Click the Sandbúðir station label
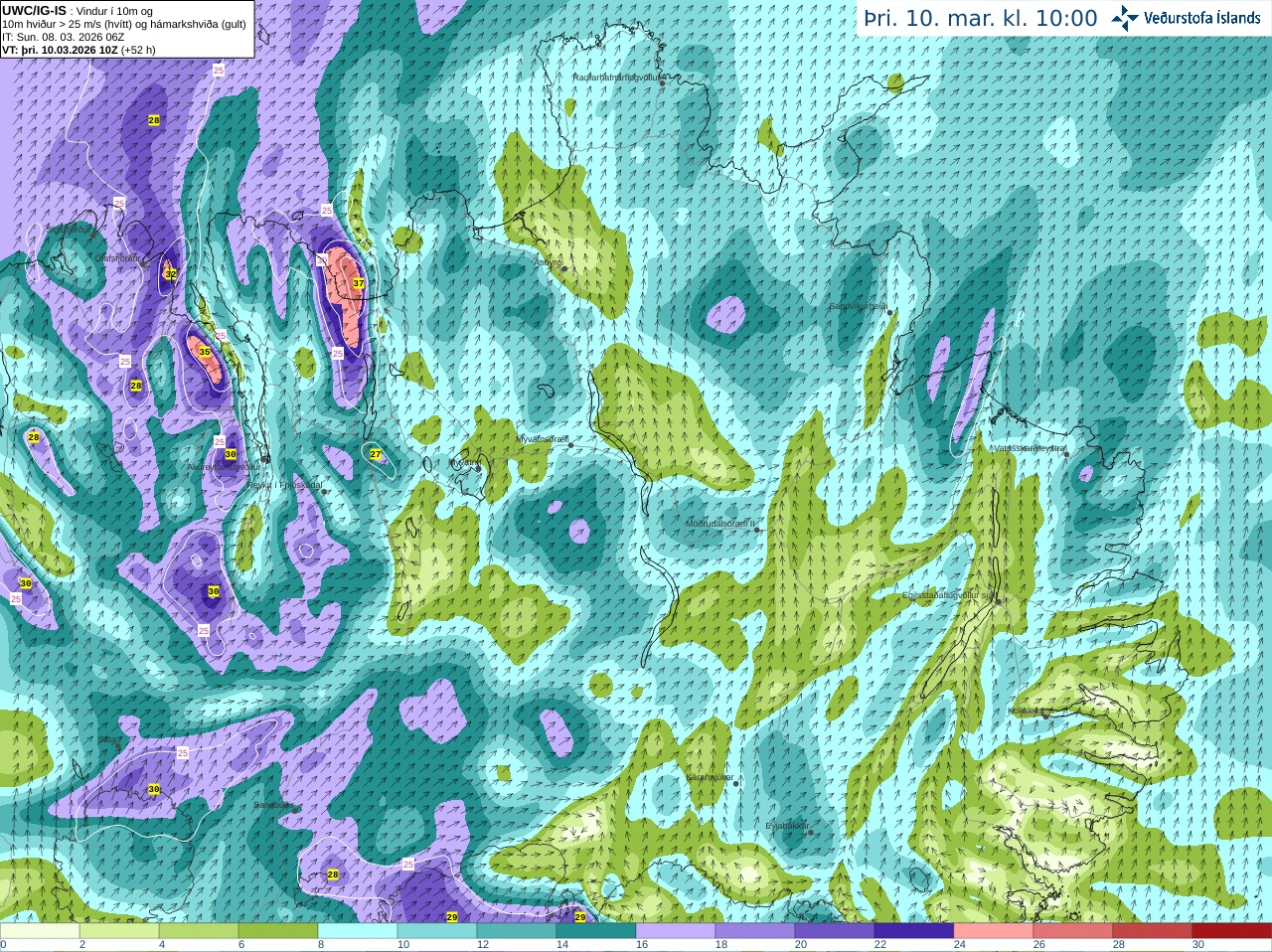Image resolution: width=1272 pixels, height=952 pixels. 274,805
